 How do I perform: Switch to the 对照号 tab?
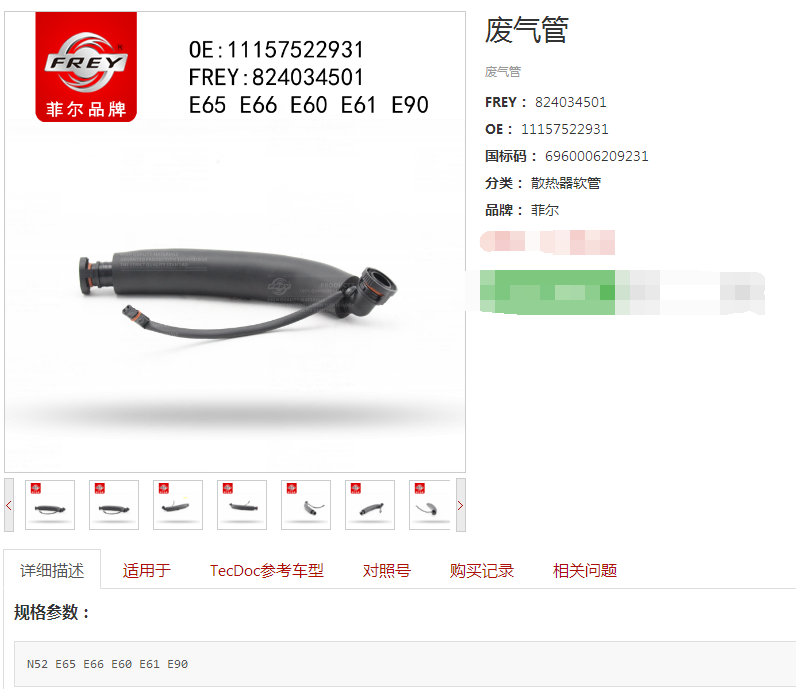[x=386, y=571]
